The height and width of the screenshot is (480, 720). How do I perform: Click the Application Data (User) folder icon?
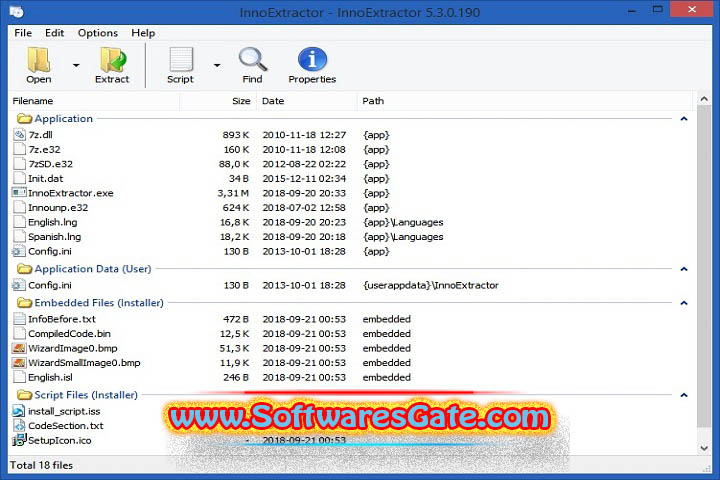[24, 269]
